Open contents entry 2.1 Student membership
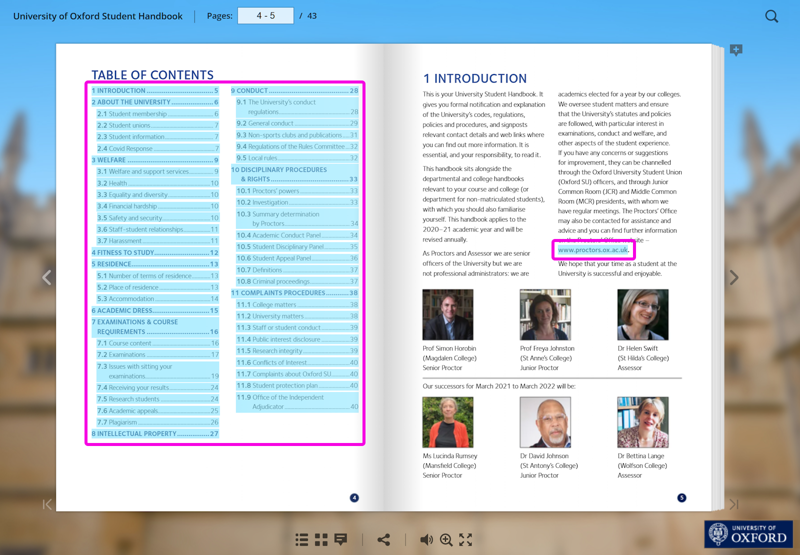The width and height of the screenshot is (800, 555). [x=158, y=114]
